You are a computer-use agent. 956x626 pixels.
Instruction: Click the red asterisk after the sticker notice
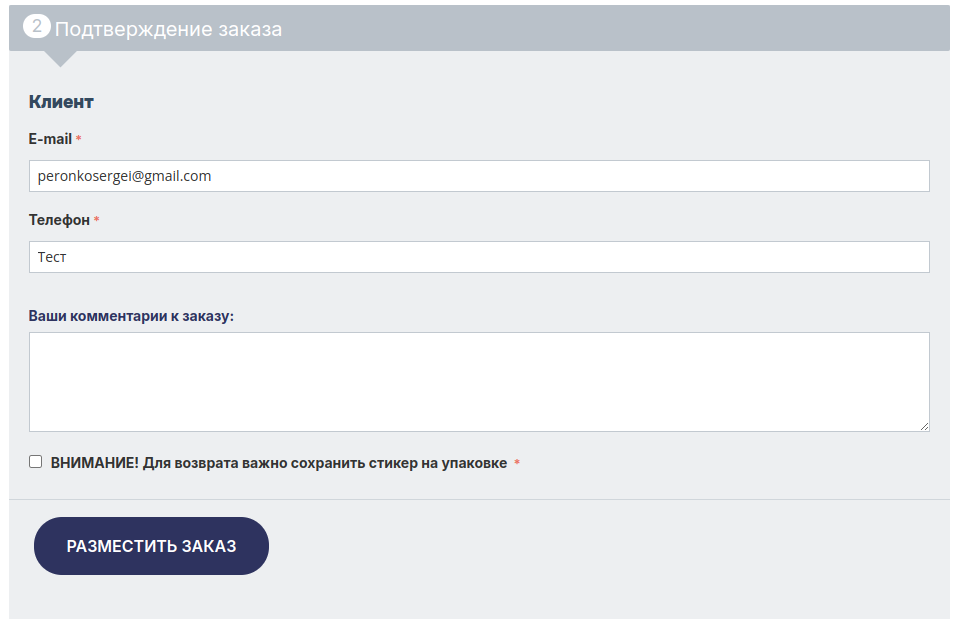coord(517,463)
